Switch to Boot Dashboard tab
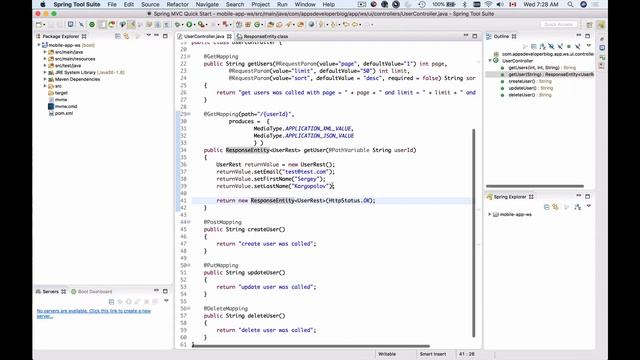The width and height of the screenshot is (640, 360). click(x=92, y=291)
